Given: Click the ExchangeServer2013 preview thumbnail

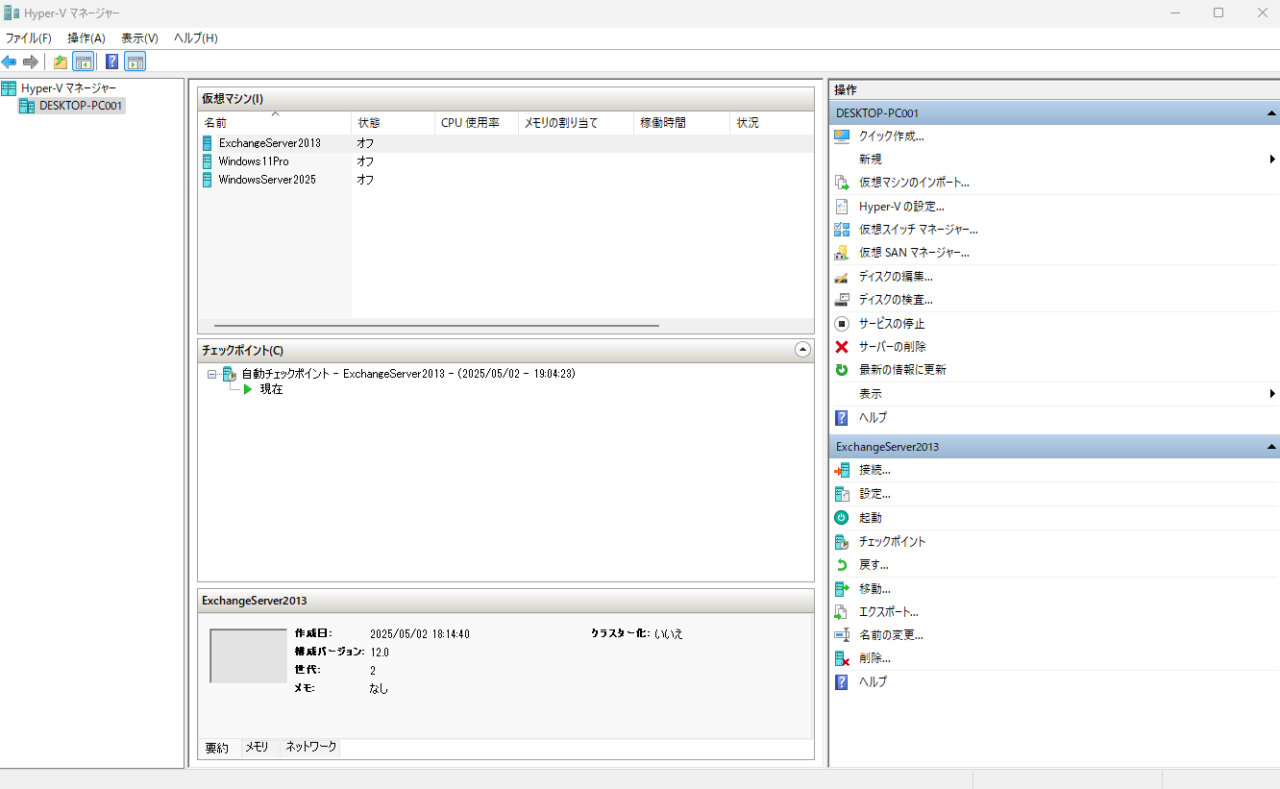Looking at the screenshot, I should 248,656.
